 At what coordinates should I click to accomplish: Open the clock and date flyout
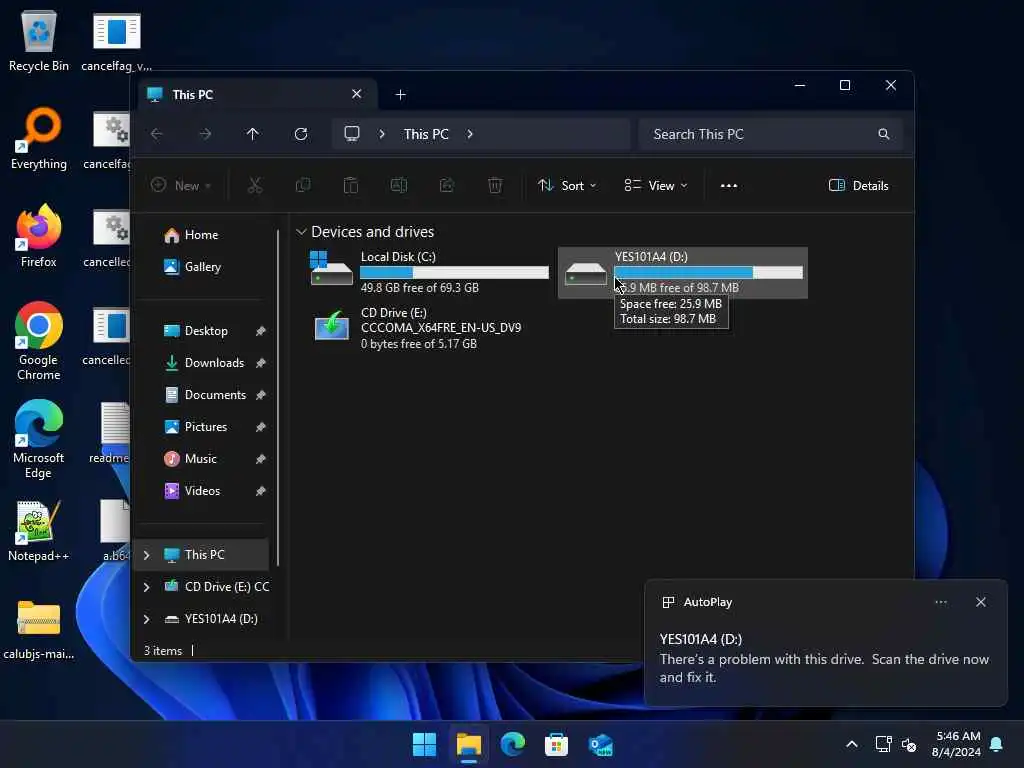click(x=956, y=744)
